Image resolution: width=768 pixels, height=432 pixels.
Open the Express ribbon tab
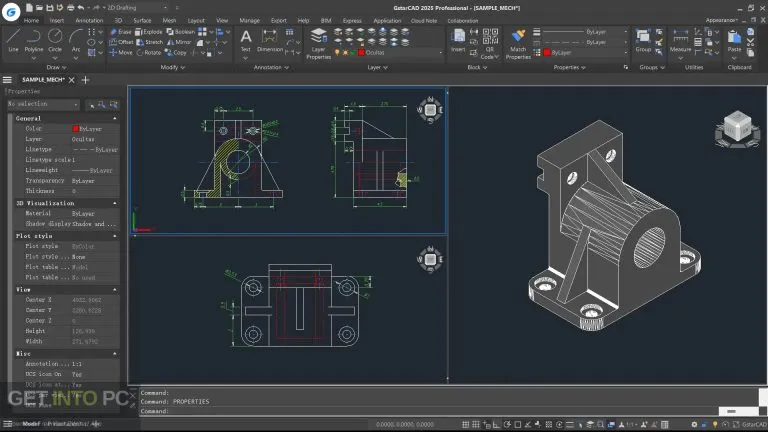[352, 21]
